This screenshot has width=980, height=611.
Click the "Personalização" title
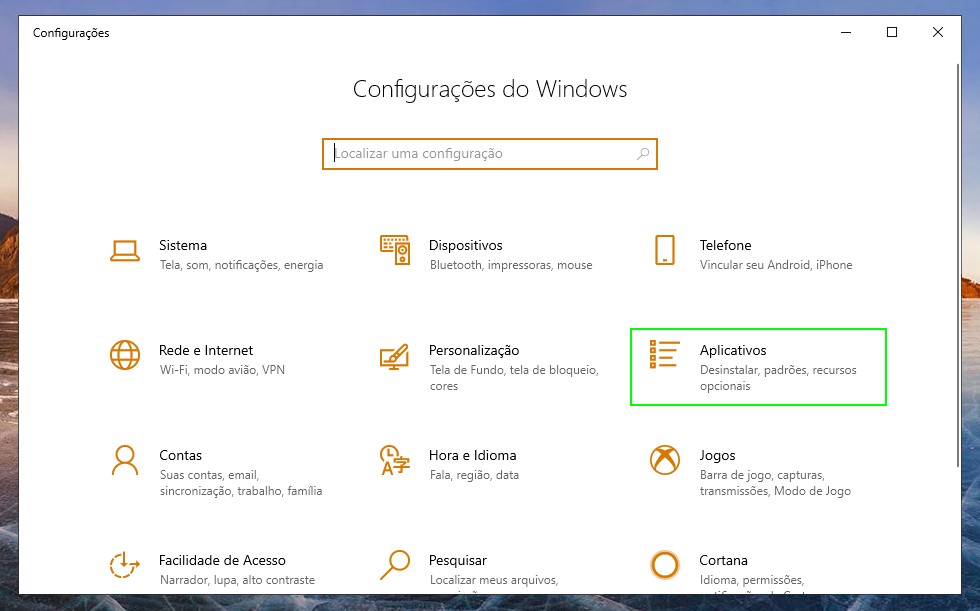[474, 350]
